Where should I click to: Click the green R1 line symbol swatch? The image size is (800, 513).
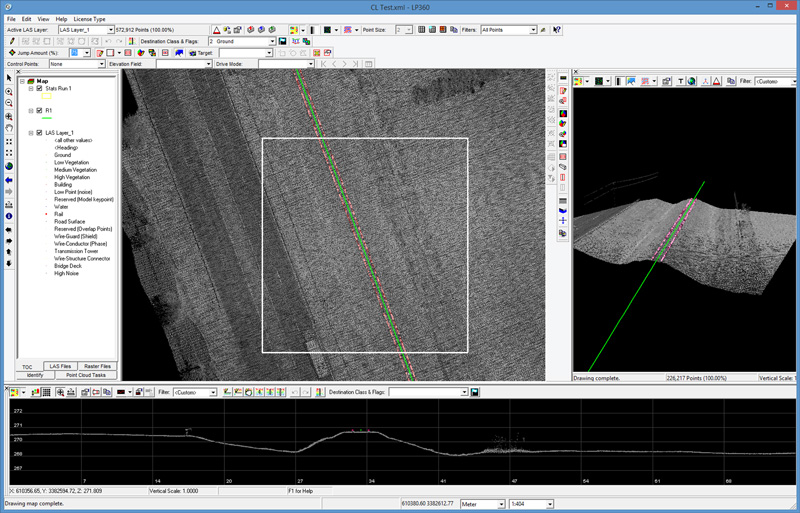coord(46,118)
